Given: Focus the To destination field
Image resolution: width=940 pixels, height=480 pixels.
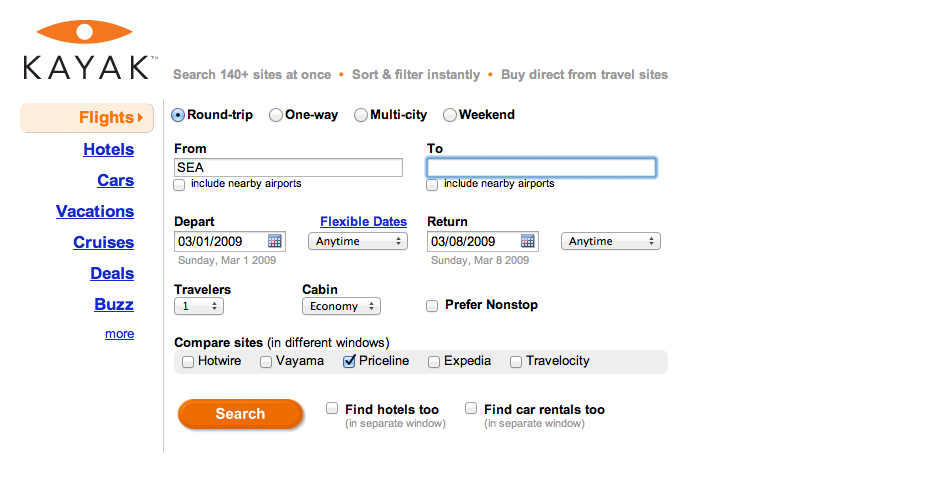Looking at the screenshot, I should 541,167.
